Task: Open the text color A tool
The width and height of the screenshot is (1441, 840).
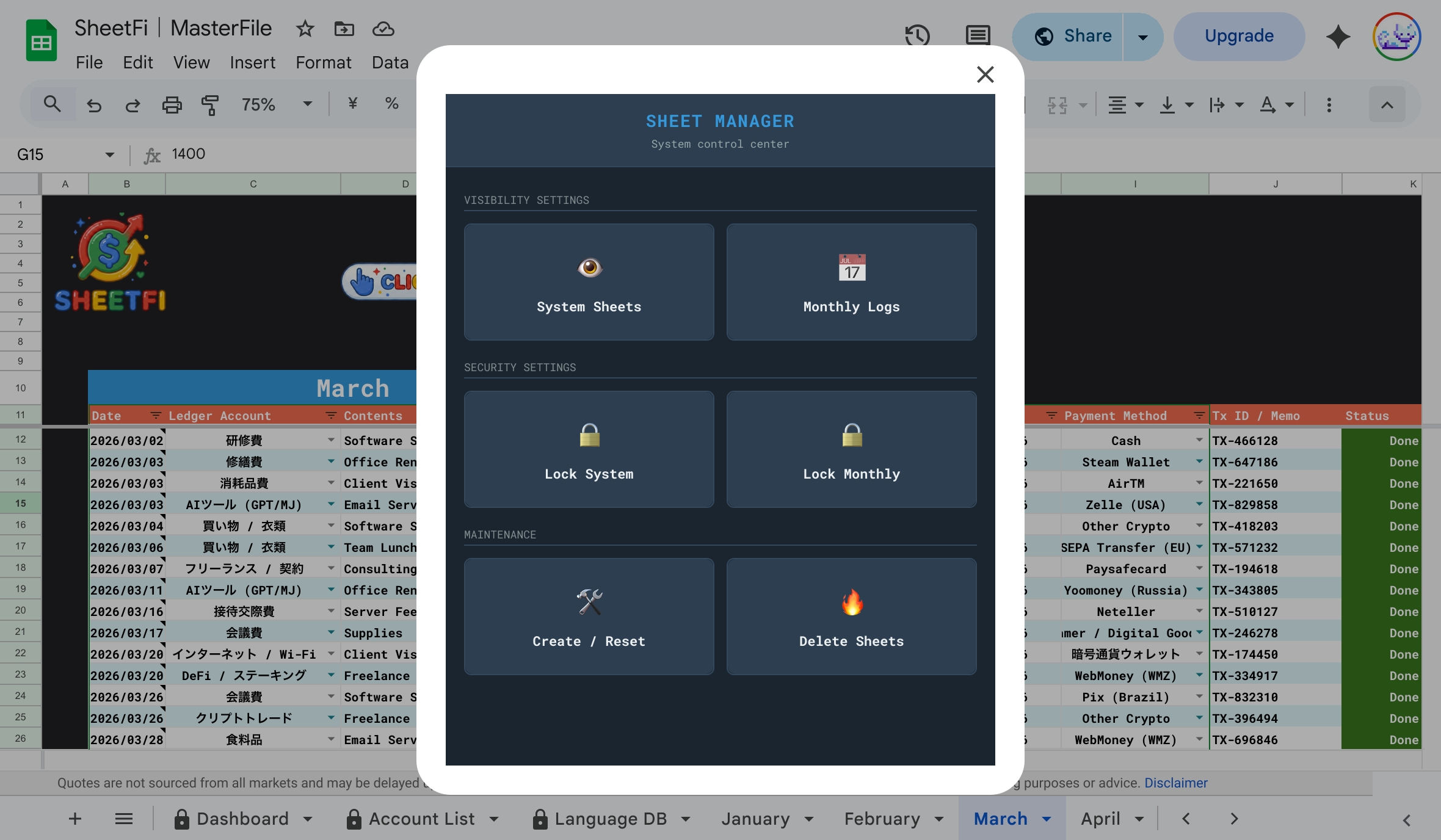Action: [x=1268, y=105]
